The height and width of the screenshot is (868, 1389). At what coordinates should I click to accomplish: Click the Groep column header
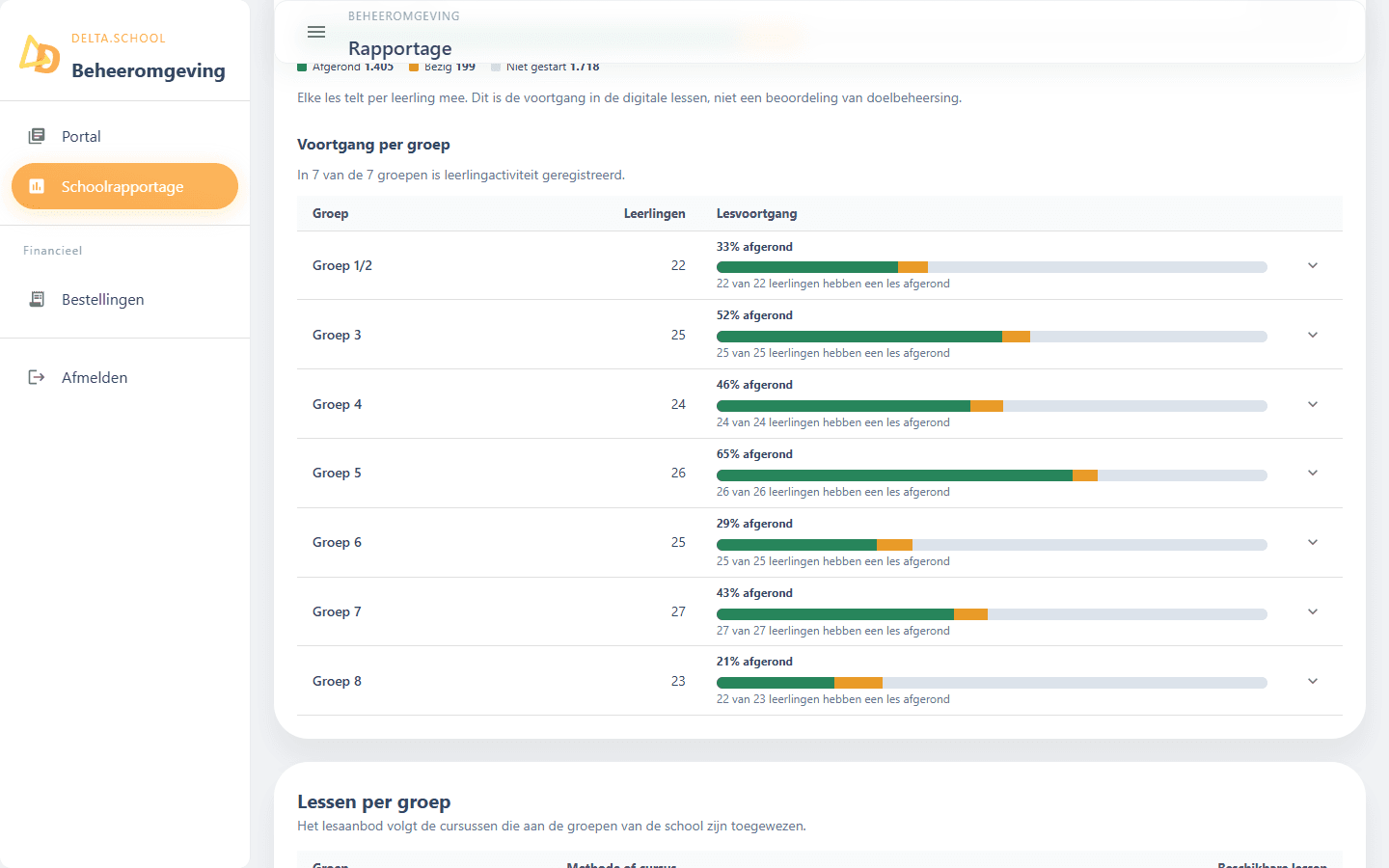point(331,213)
